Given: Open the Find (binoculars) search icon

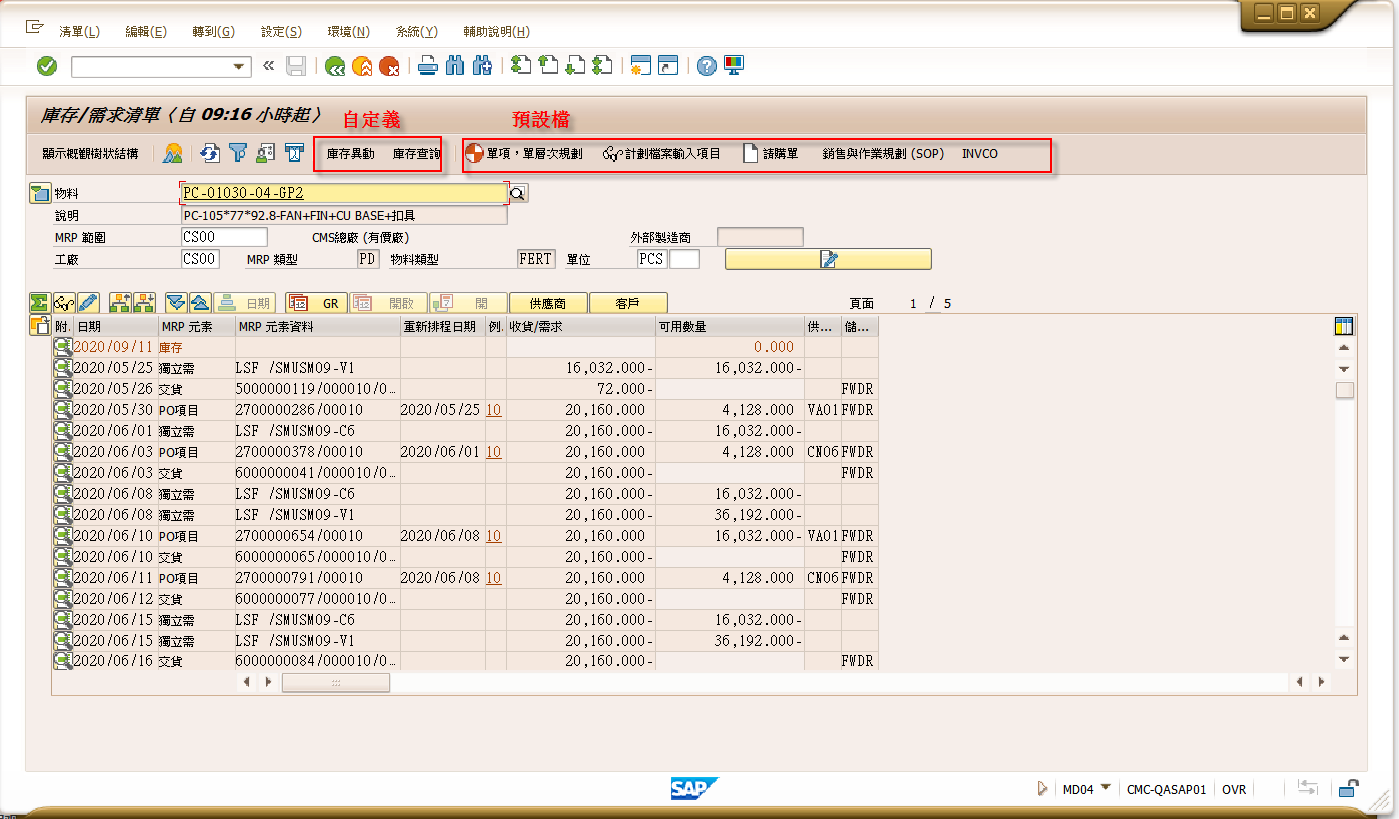Looking at the screenshot, I should coord(455,65).
